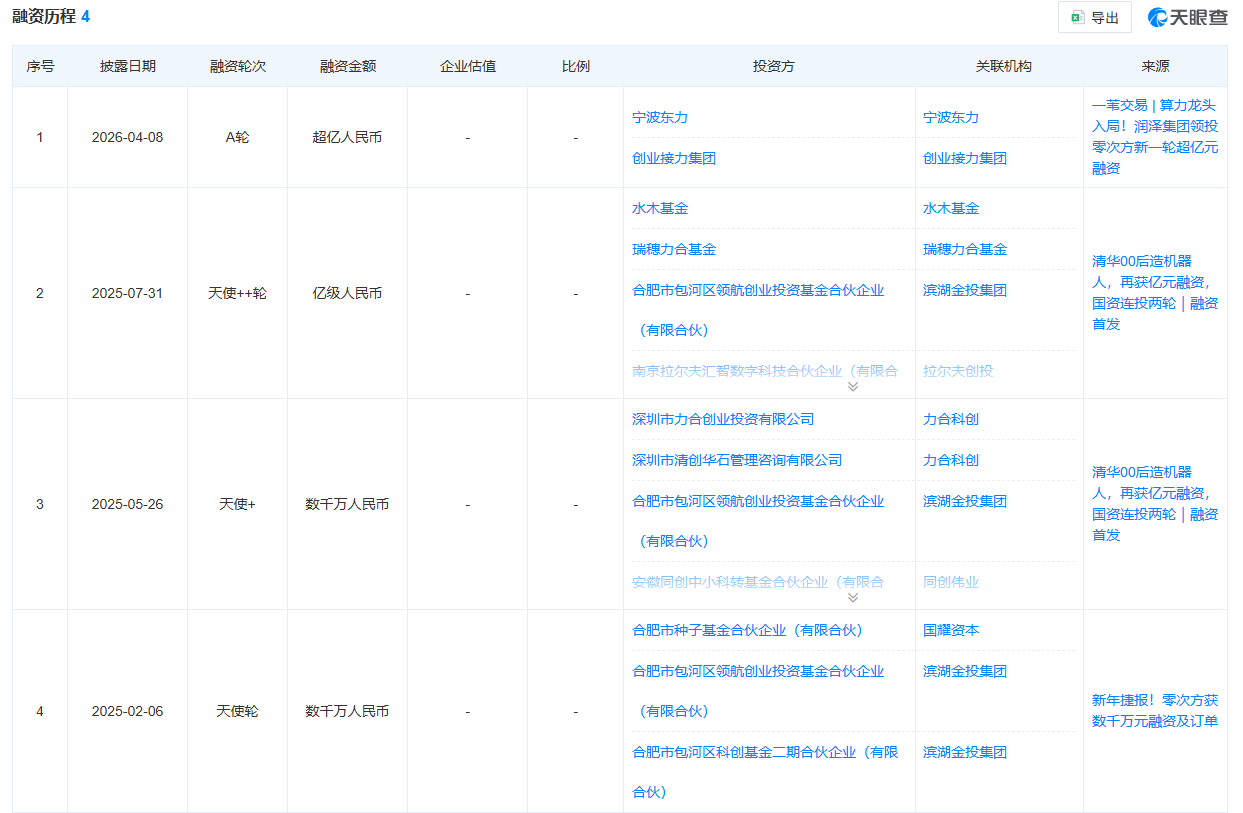Open 合肥市种子基金合伙企业（有限合伙） link
Viewport: 1243px width, 813px height.
747,630
